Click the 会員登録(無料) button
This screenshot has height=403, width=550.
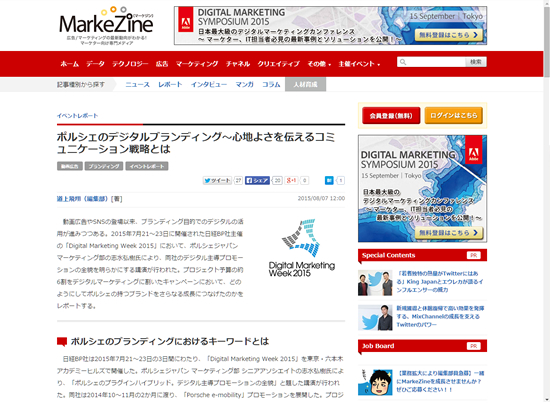391,115
